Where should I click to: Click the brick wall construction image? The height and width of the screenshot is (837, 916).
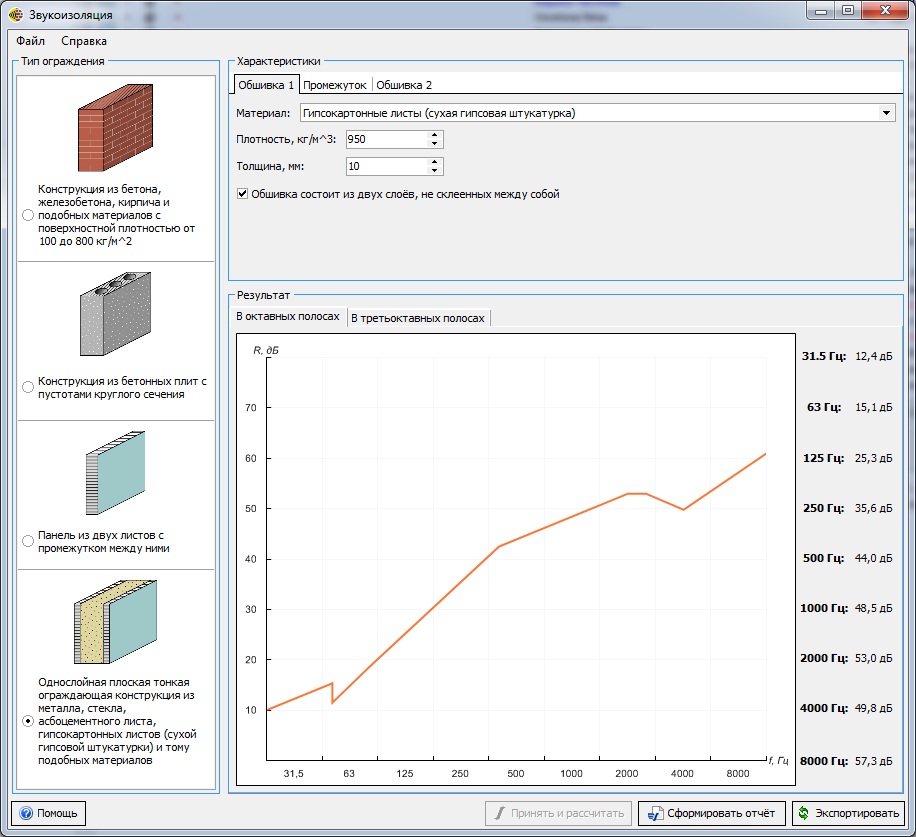[x=115, y=128]
